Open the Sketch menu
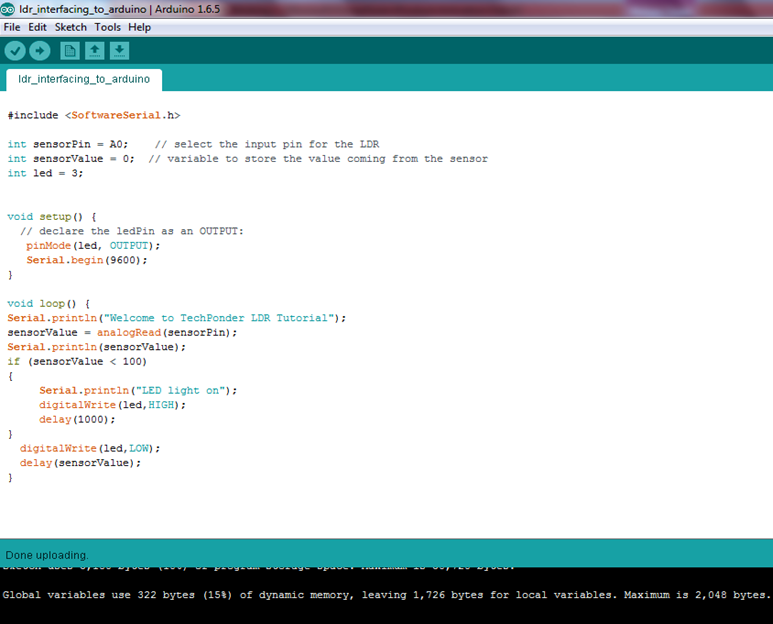This screenshot has height=624, width=773. coord(70,27)
